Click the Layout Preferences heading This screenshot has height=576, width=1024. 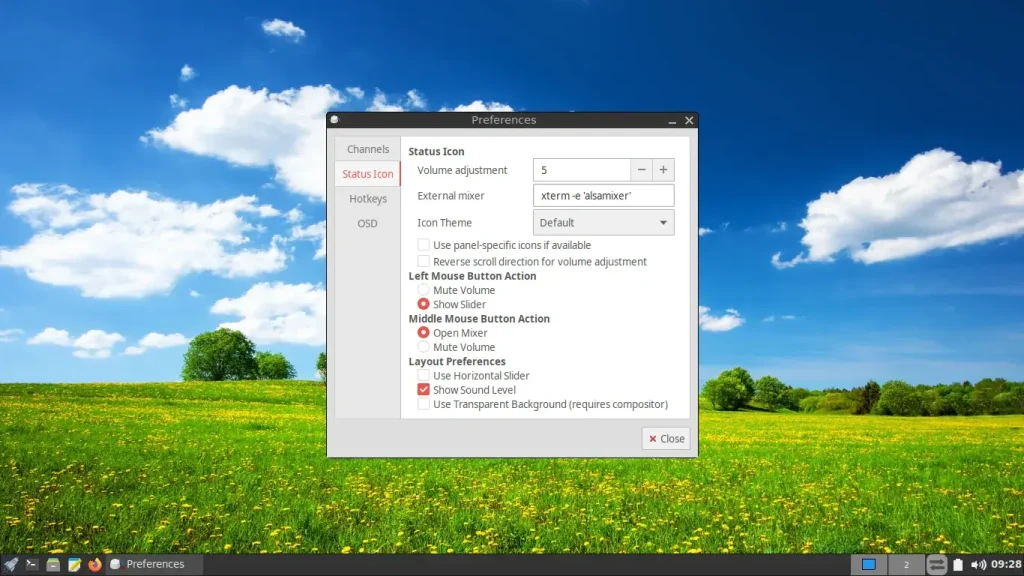pyautogui.click(x=457, y=361)
